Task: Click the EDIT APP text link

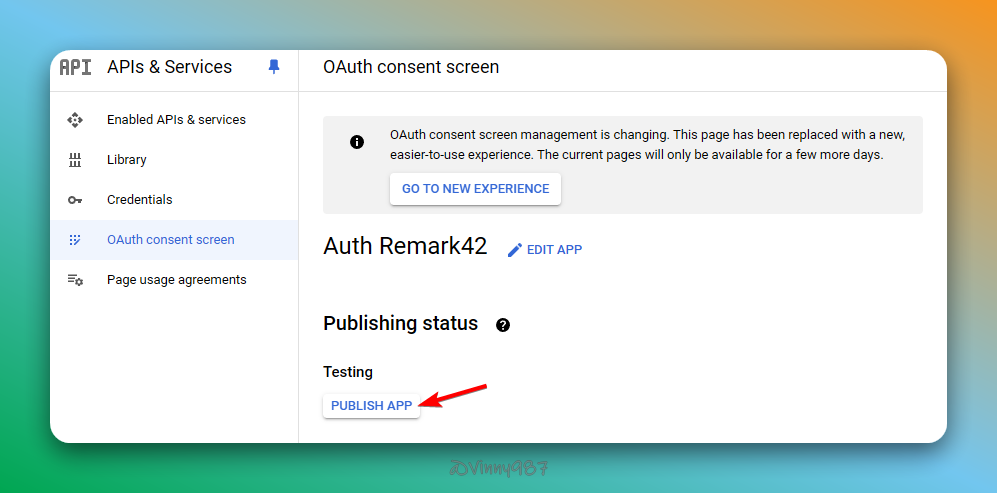Action: tap(554, 250)
